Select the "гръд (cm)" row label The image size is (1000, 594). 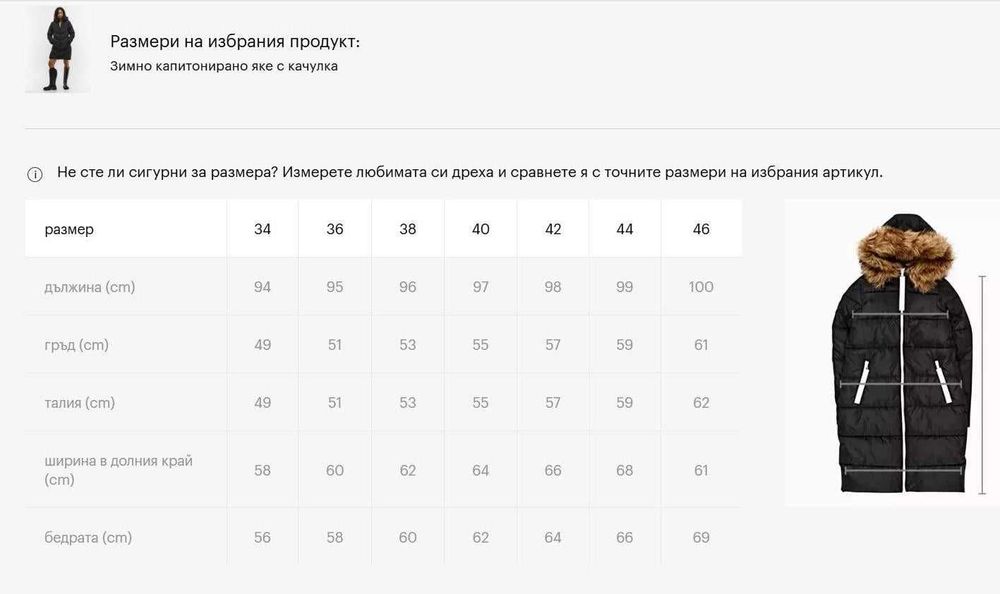coord(77,345)
